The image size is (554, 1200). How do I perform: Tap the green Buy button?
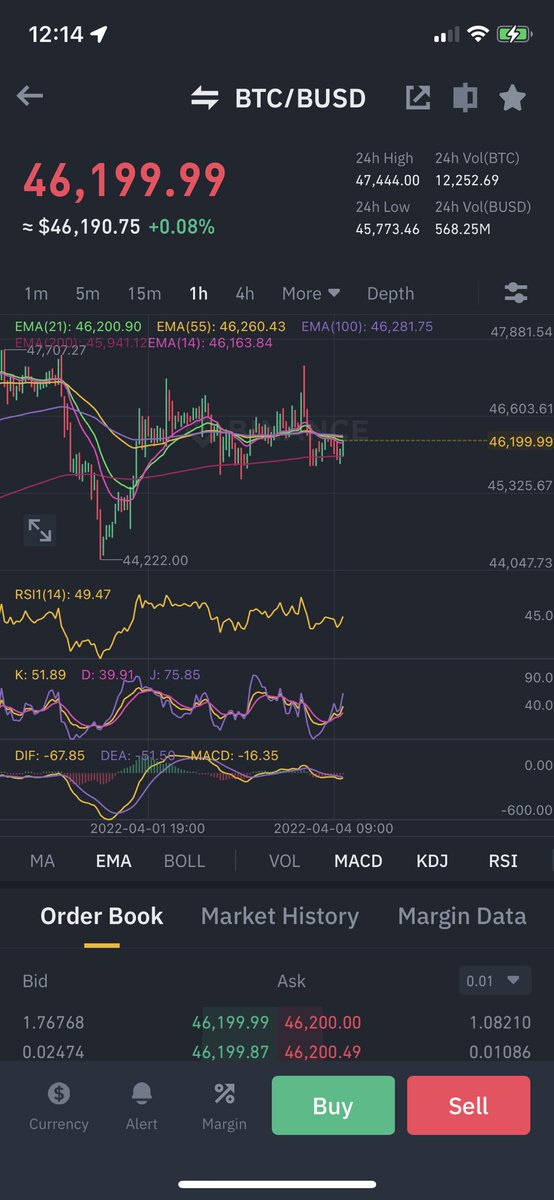pos(333,1106)
